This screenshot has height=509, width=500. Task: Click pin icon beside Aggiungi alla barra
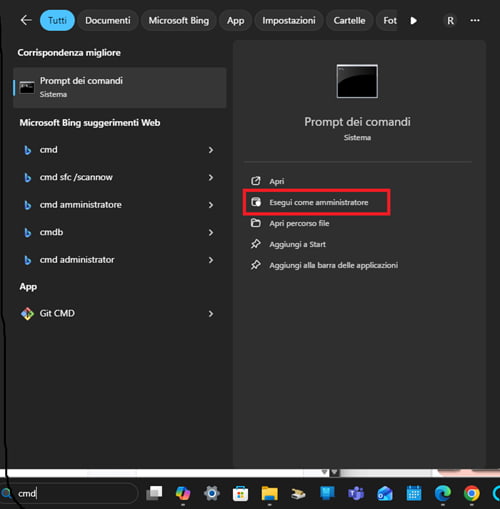pyautogui.click(x=256, y=265)
